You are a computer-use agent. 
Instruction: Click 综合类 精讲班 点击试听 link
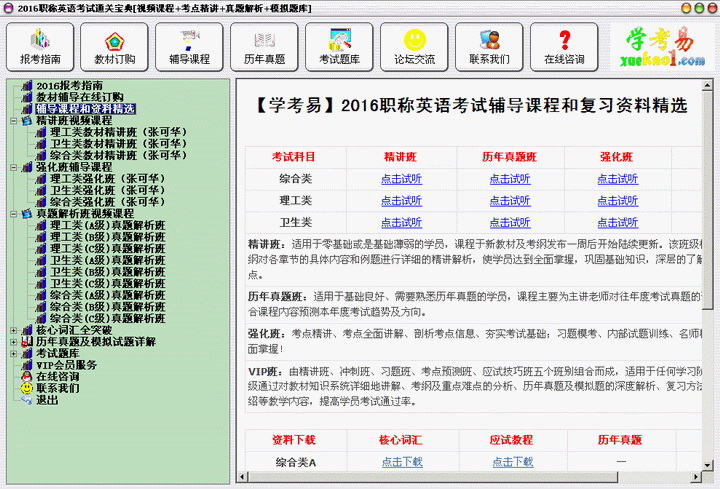pos(401,179)
